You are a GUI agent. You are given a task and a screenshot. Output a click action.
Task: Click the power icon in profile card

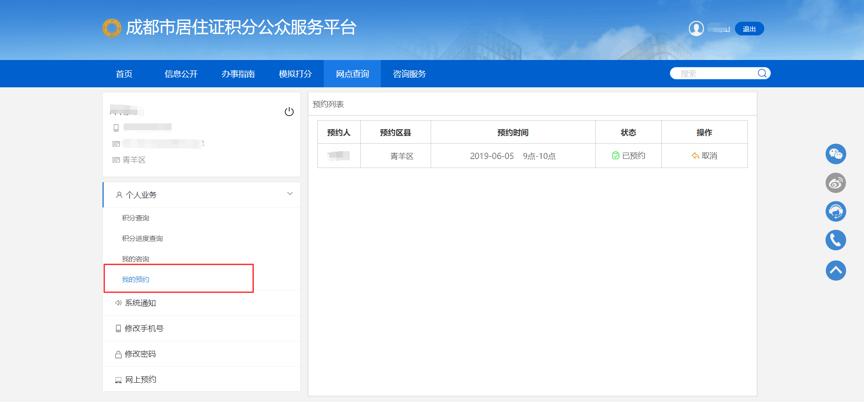(289, 112)
